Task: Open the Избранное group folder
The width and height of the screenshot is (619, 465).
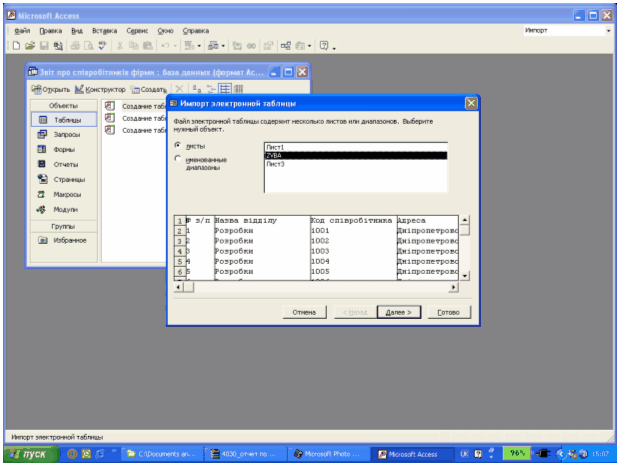Action: click(68, 240)
